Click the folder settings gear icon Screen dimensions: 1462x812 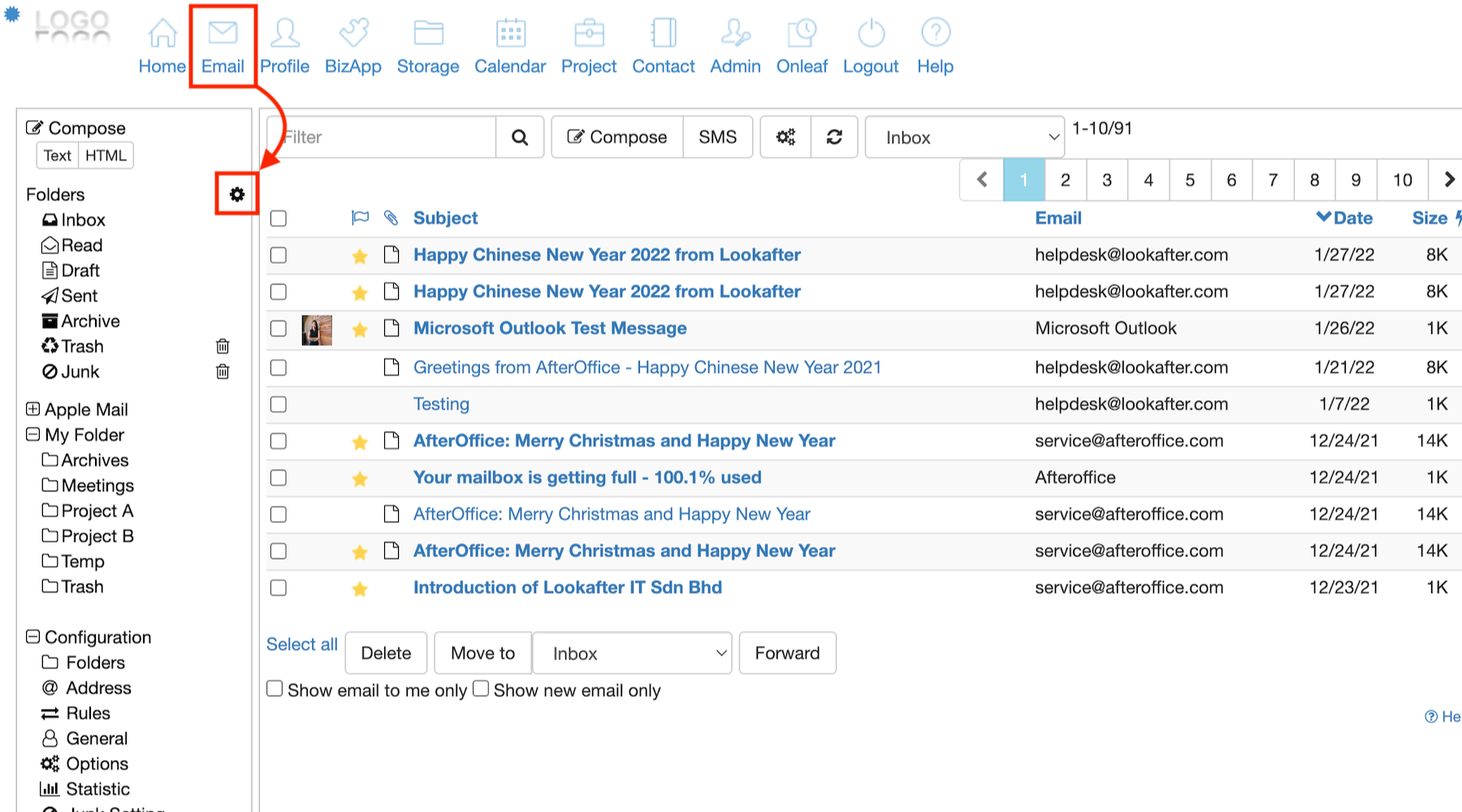pyautogui.click(x=236, y=194)
